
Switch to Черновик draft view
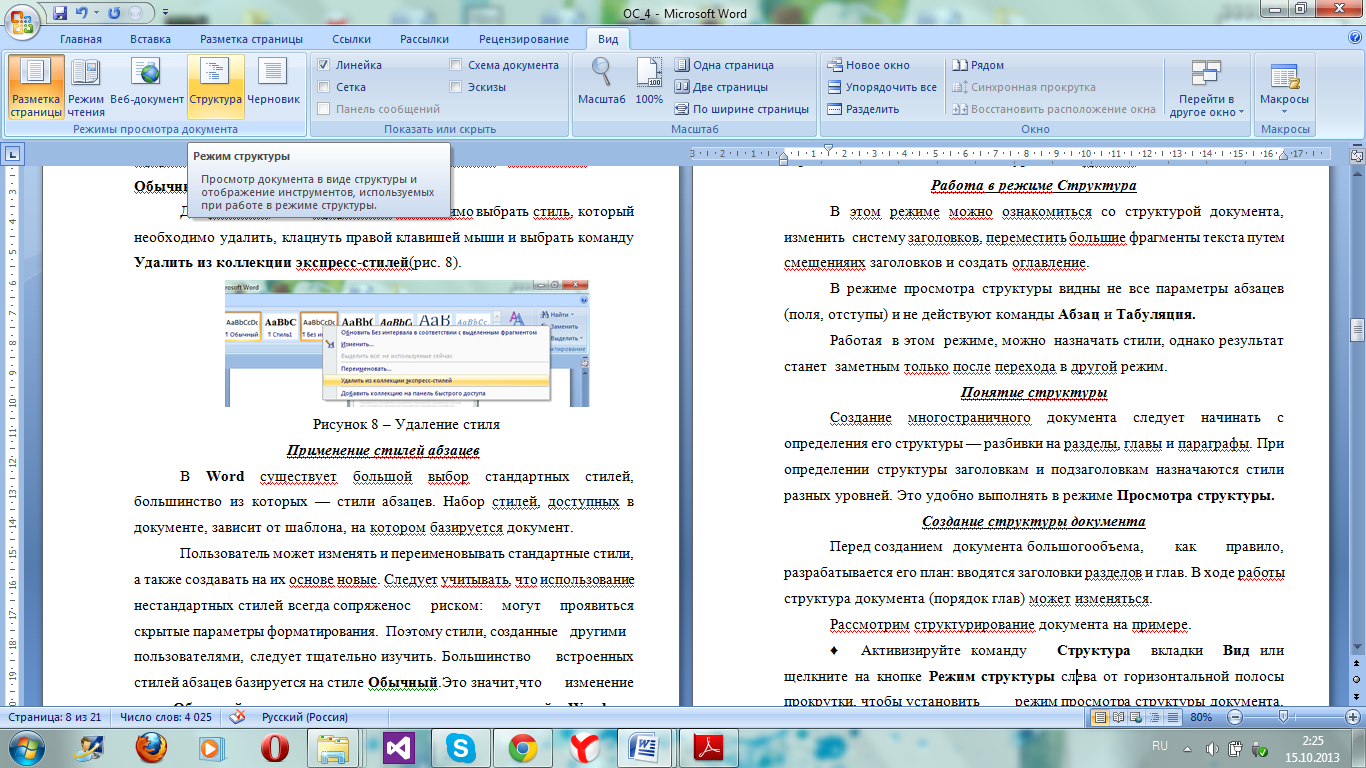coord(274,87)
